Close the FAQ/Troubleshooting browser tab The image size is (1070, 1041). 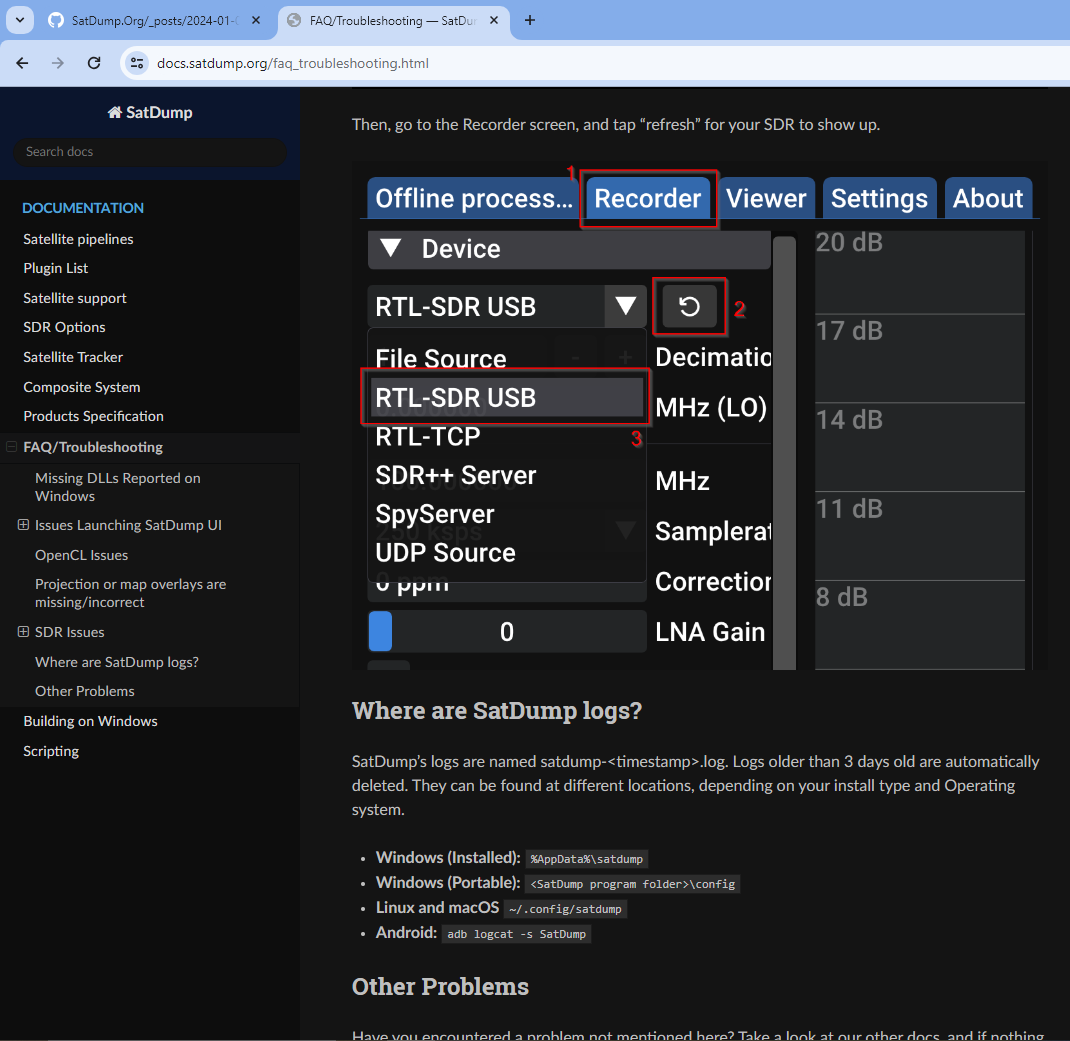pos(494,20)
